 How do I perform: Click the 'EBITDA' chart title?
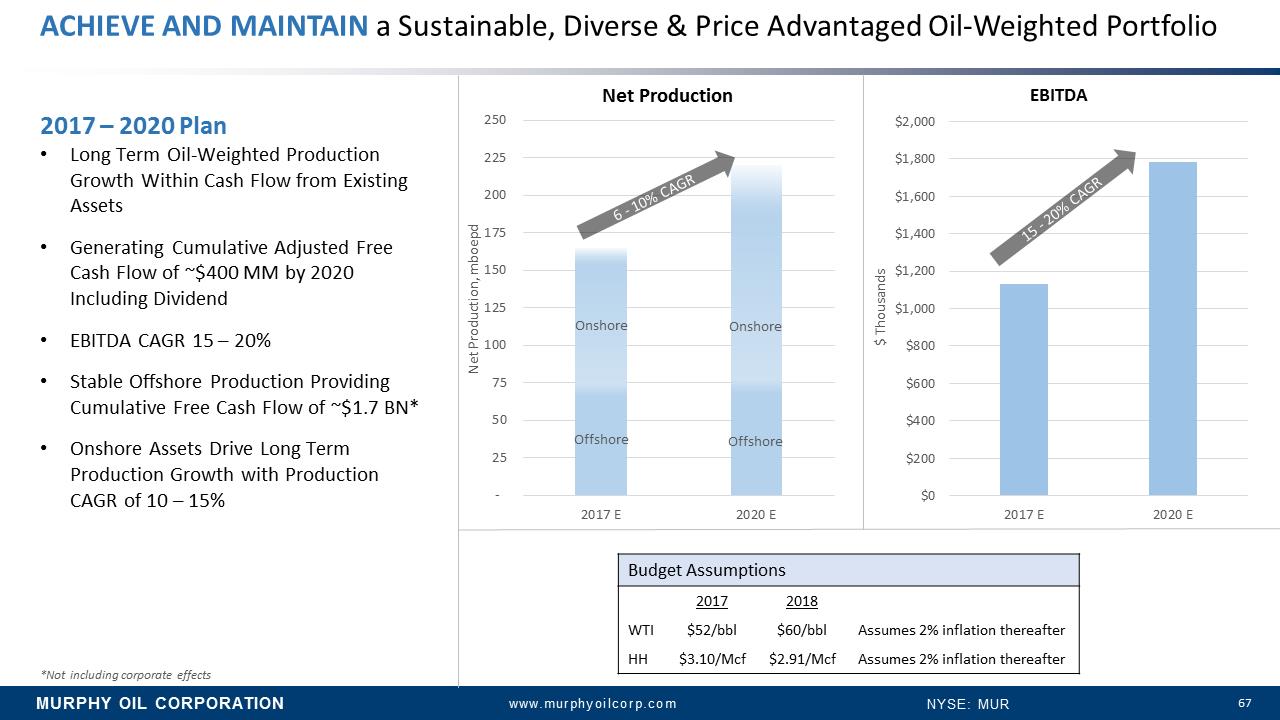point(1058,95)
